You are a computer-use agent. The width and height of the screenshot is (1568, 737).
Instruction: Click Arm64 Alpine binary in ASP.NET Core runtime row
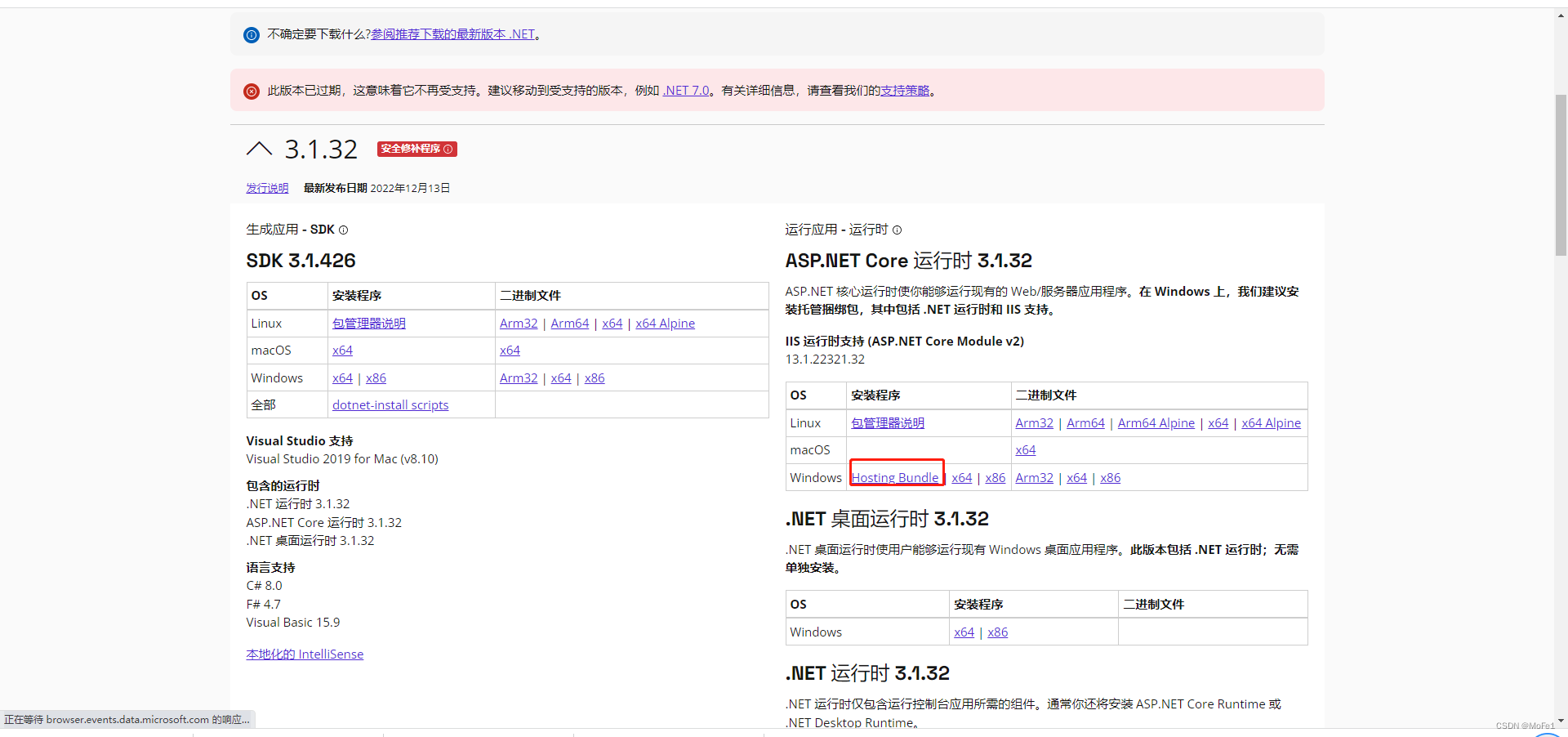[x=1156, y=422]
